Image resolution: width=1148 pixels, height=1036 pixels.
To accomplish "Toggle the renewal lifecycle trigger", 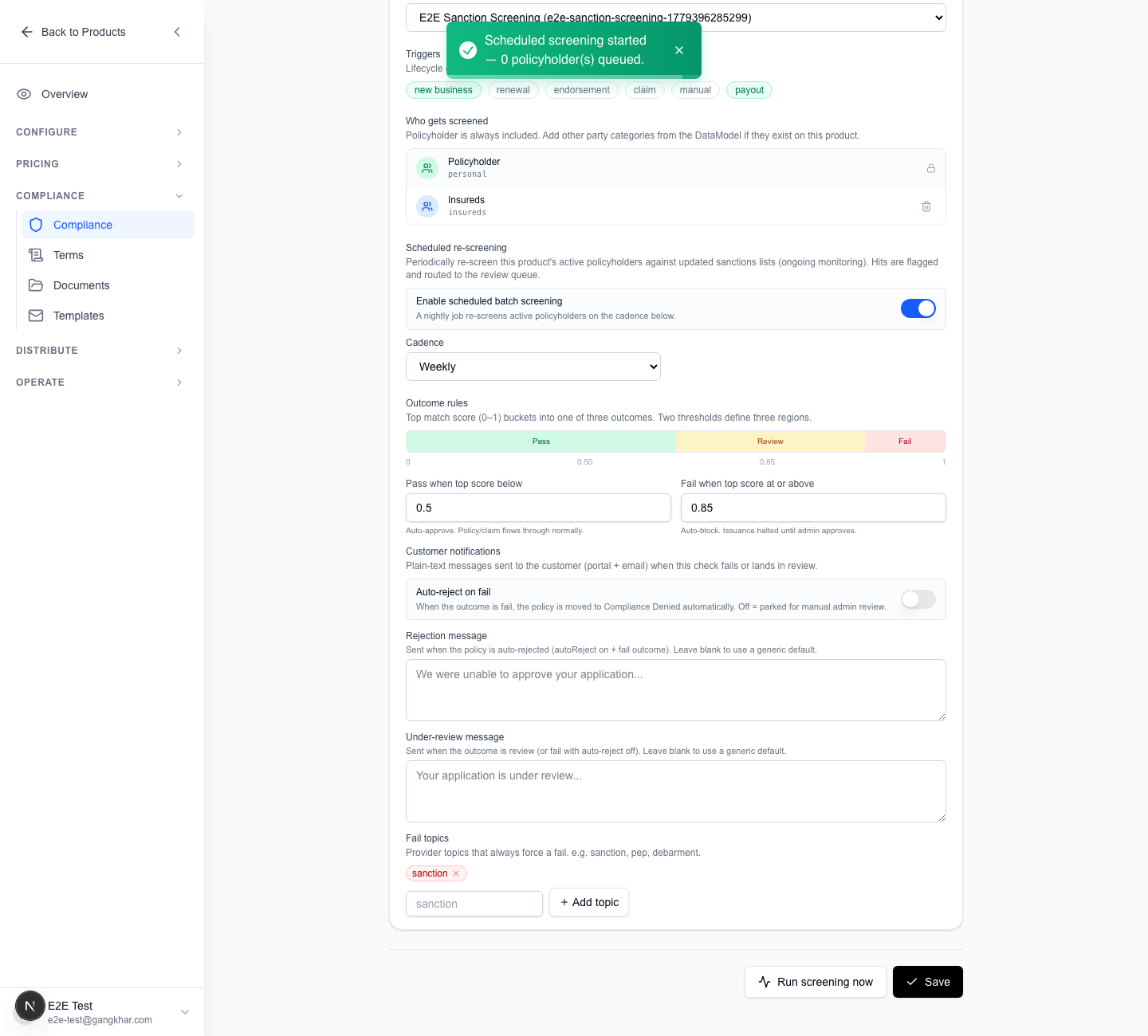I will point(513,90).
